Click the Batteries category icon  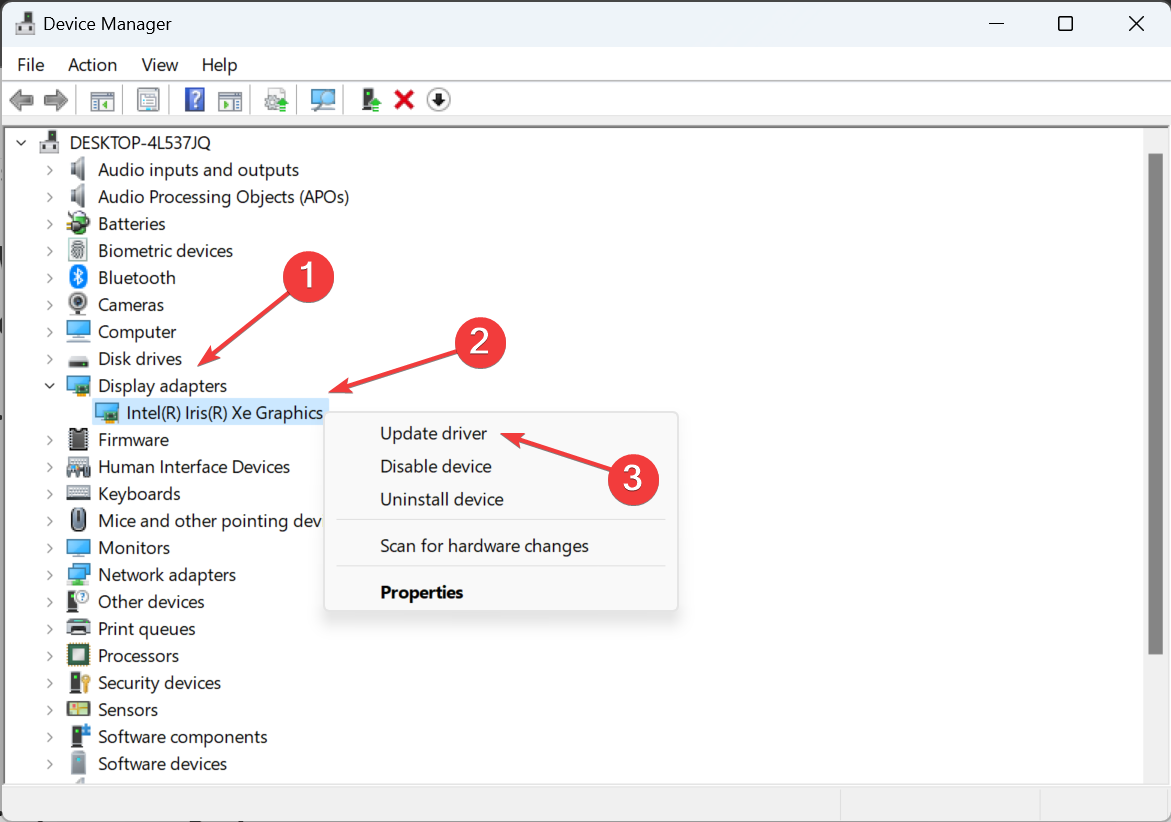78,222
